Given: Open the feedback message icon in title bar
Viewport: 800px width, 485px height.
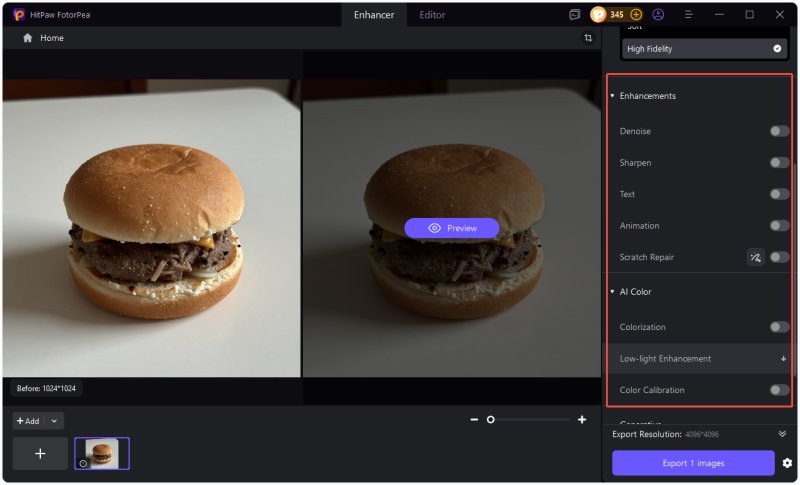Looking at the screenshot, I should (574, 15).
